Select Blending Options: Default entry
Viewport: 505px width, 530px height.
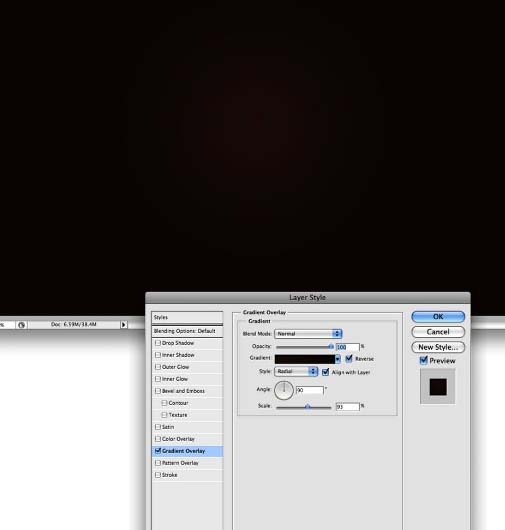pos(187,331)
